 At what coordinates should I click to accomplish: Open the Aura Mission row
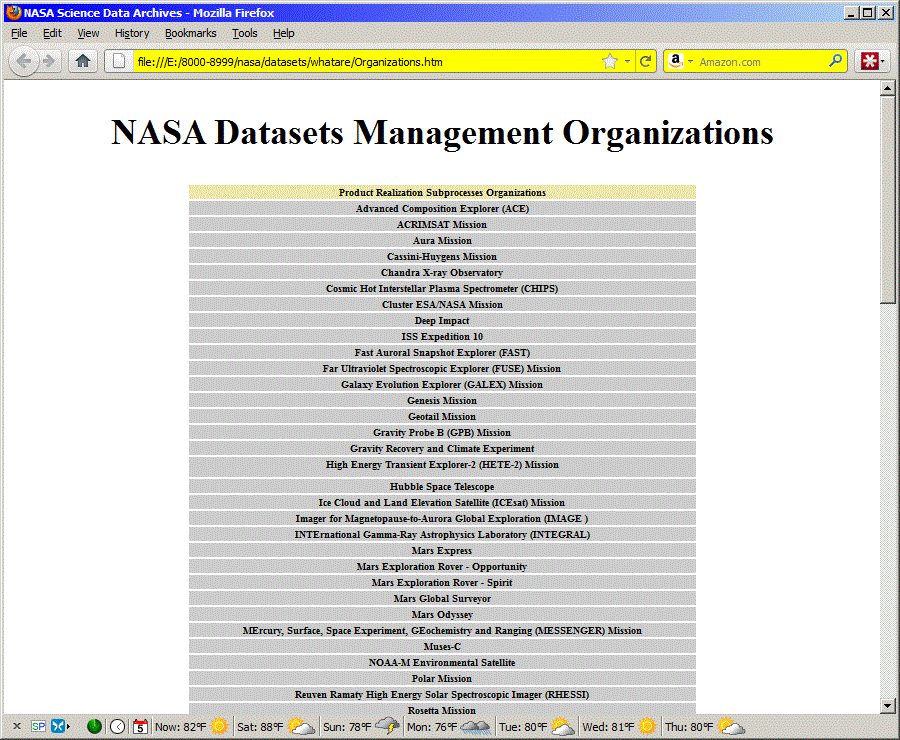442,241
